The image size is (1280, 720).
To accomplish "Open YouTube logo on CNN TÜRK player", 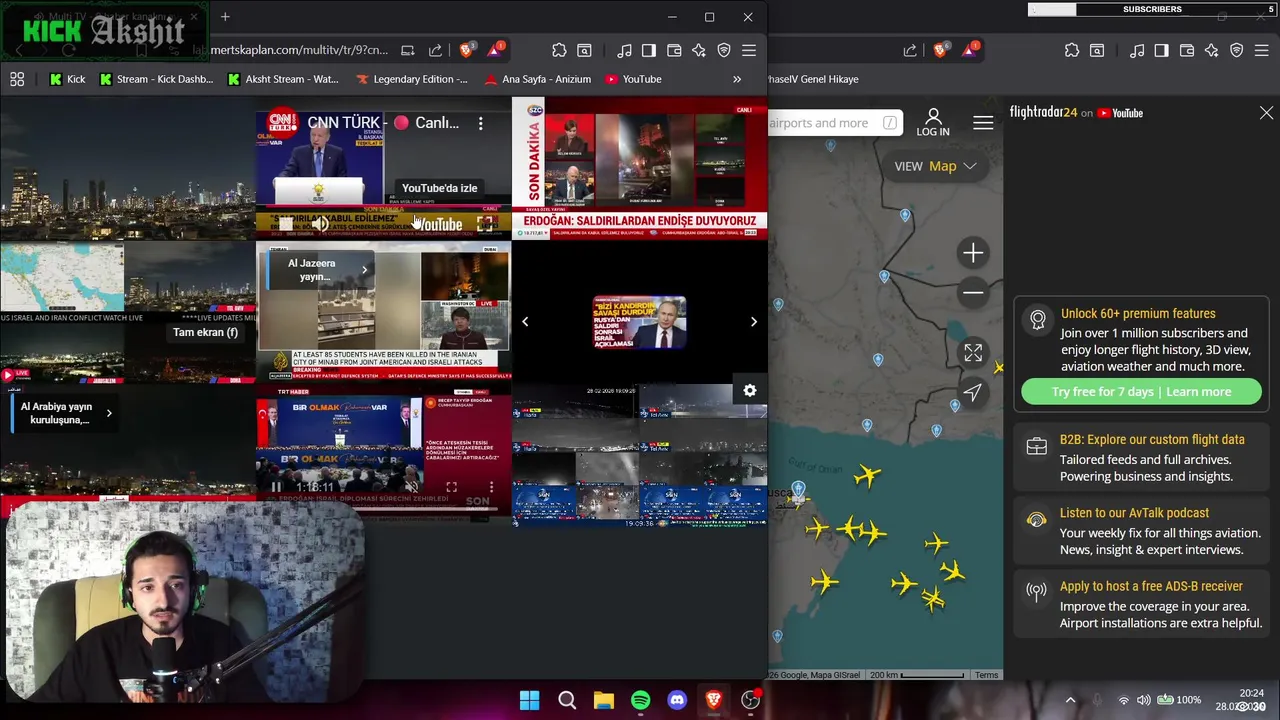I will [438, 224].
